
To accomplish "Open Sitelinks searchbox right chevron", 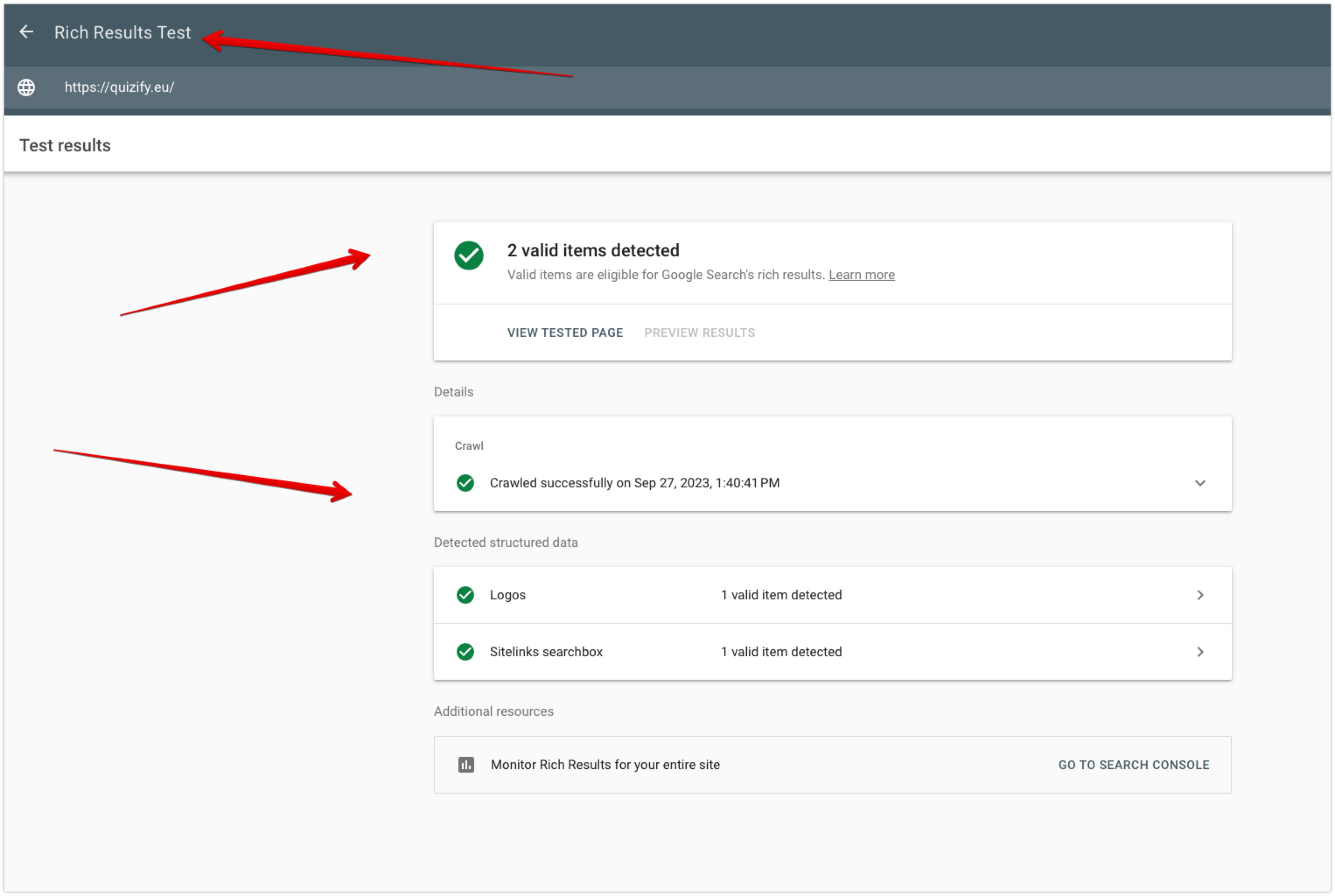I will click(1199, 652).
